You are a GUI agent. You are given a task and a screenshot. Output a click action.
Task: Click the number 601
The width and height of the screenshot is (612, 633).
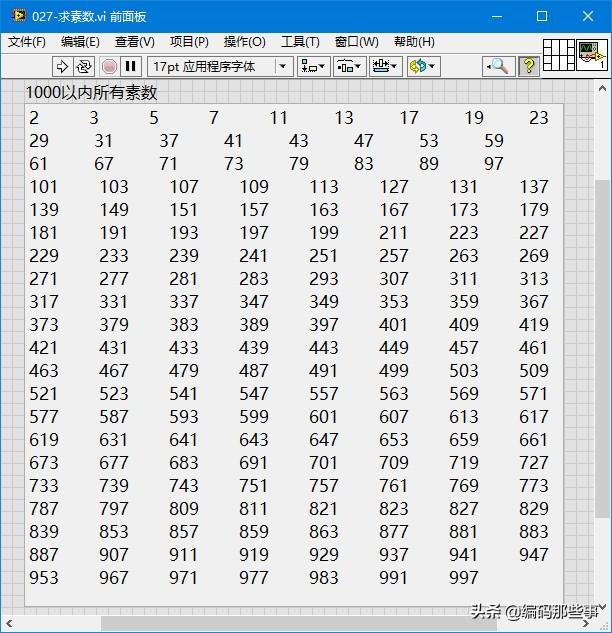tap(324, 417)
